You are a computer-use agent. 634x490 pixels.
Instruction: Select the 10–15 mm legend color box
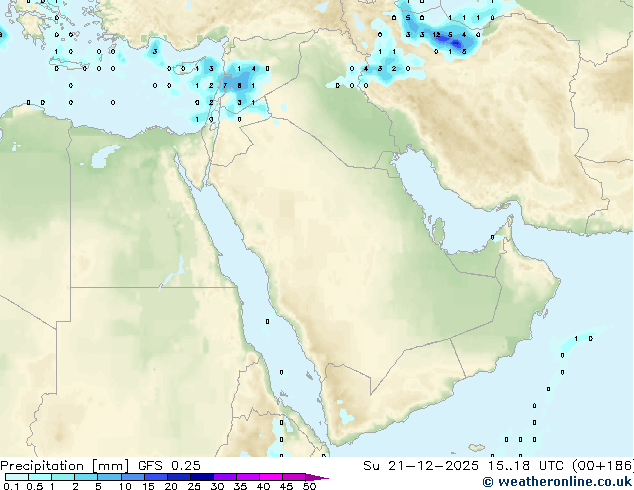132,477
